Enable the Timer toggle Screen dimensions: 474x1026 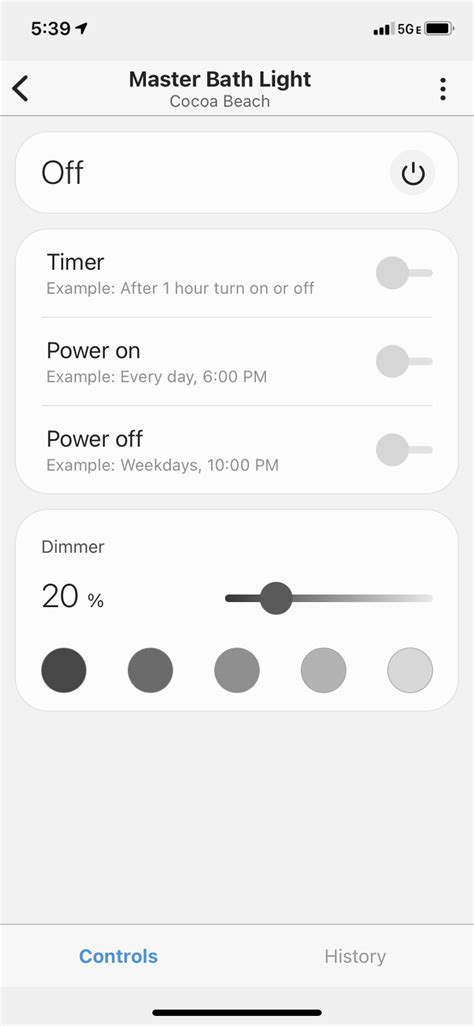pyautogui.click(x=404, y=273)
